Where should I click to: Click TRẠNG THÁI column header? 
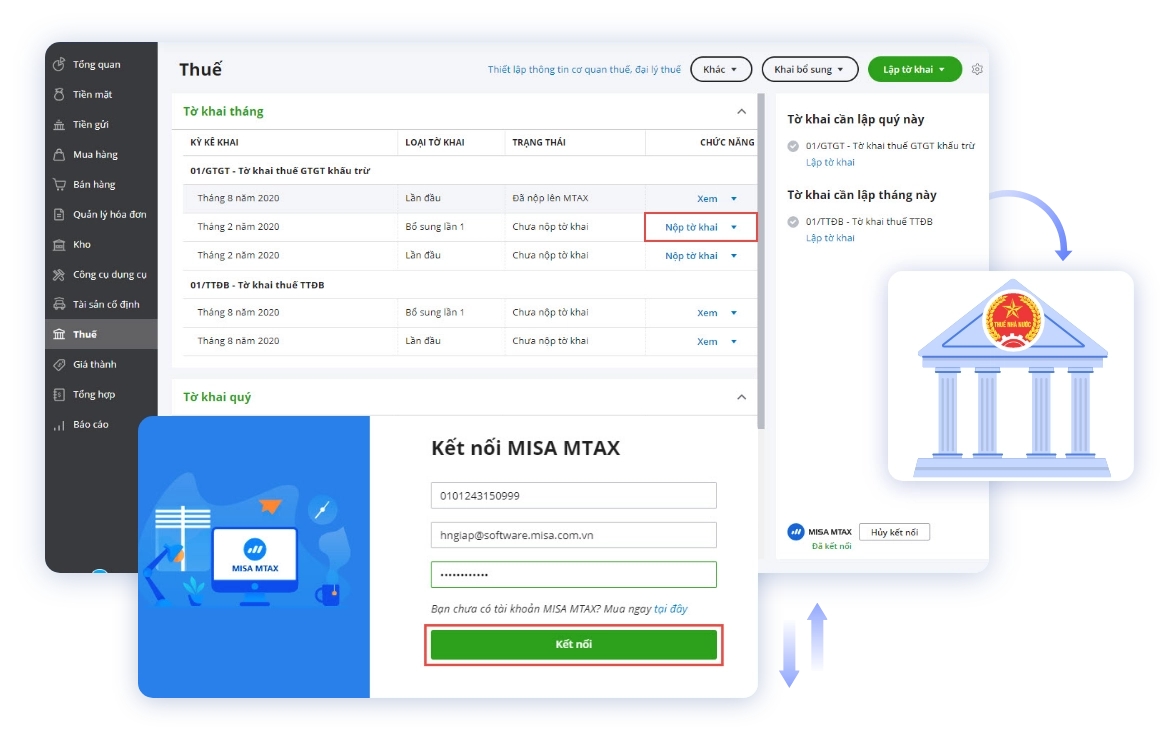pyautogui.click(x=539, y=142)
